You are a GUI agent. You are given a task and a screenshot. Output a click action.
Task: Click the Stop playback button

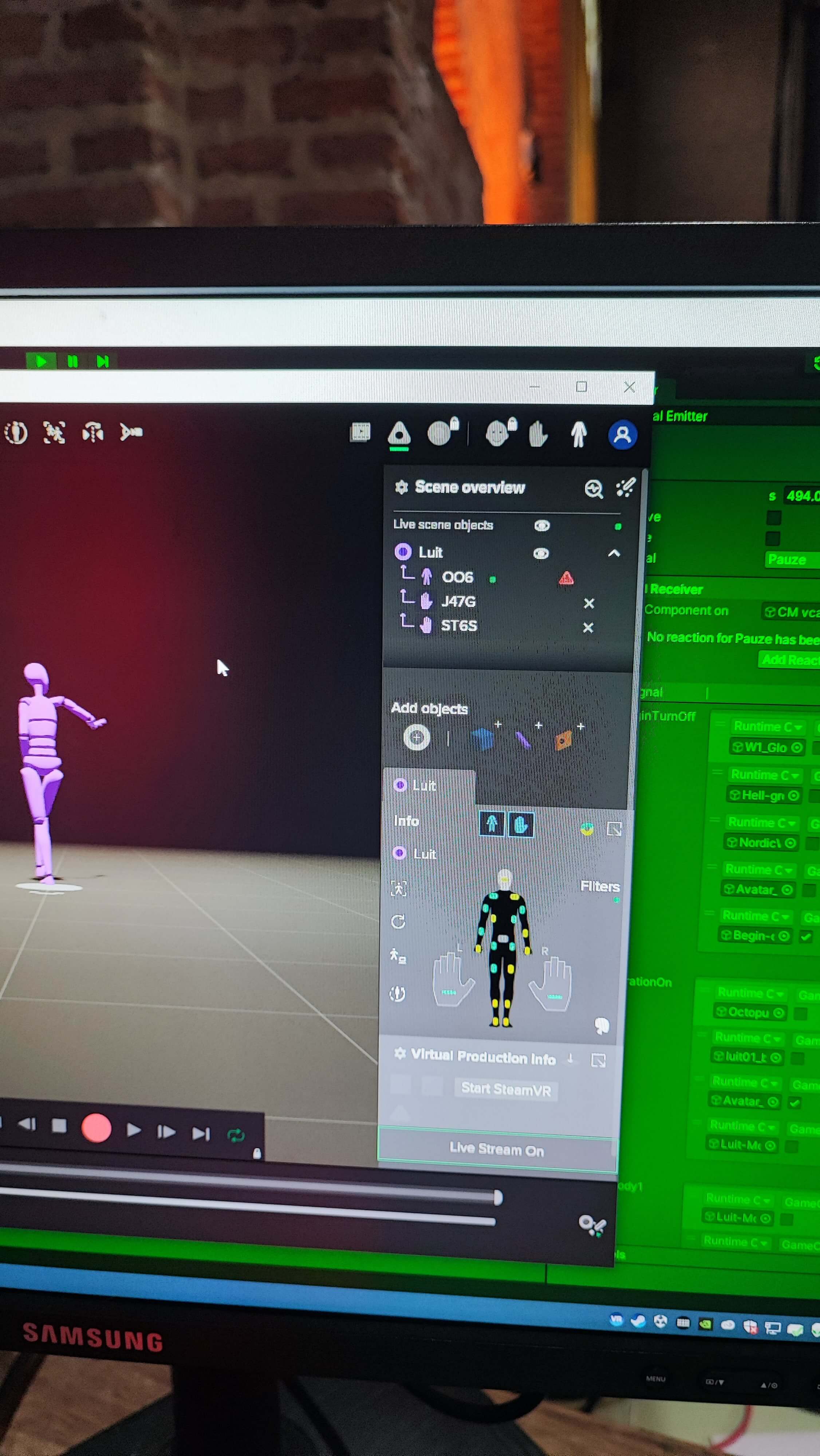(59, 1126)
